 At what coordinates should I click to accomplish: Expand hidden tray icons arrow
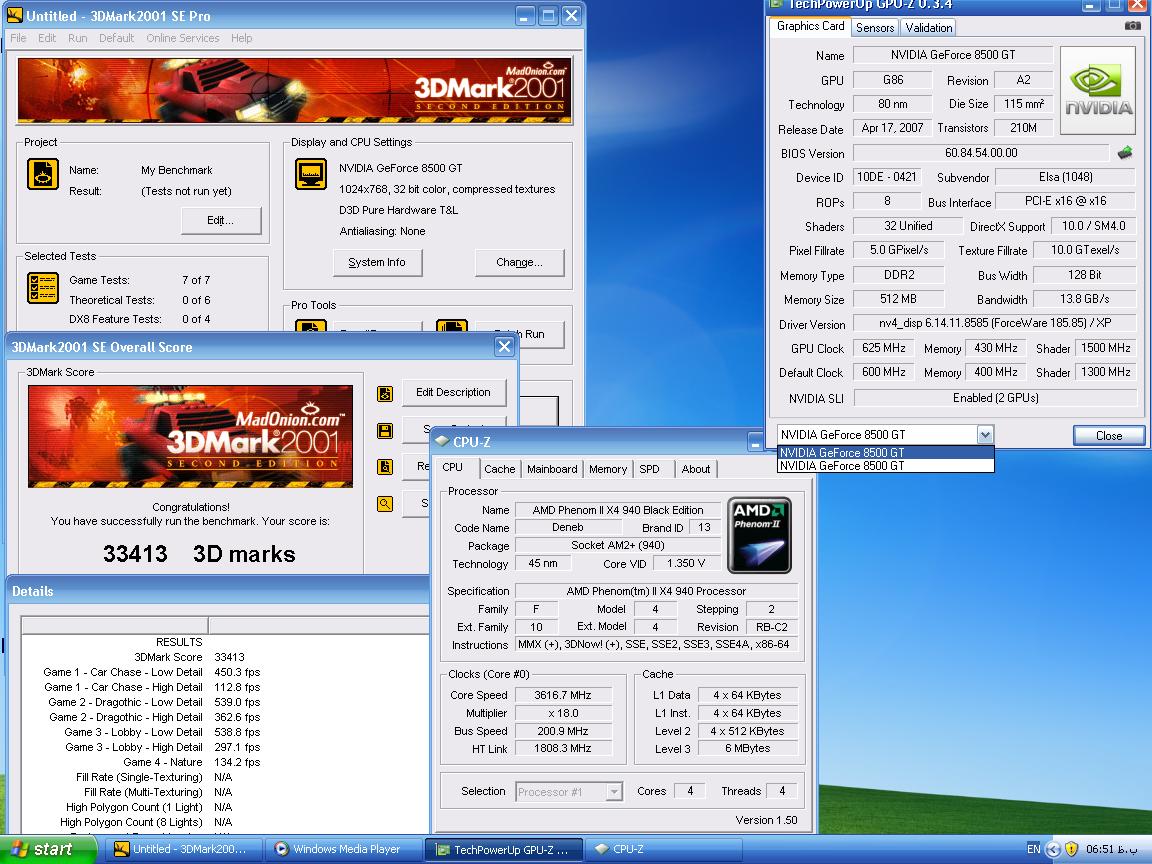point(1053,849)
